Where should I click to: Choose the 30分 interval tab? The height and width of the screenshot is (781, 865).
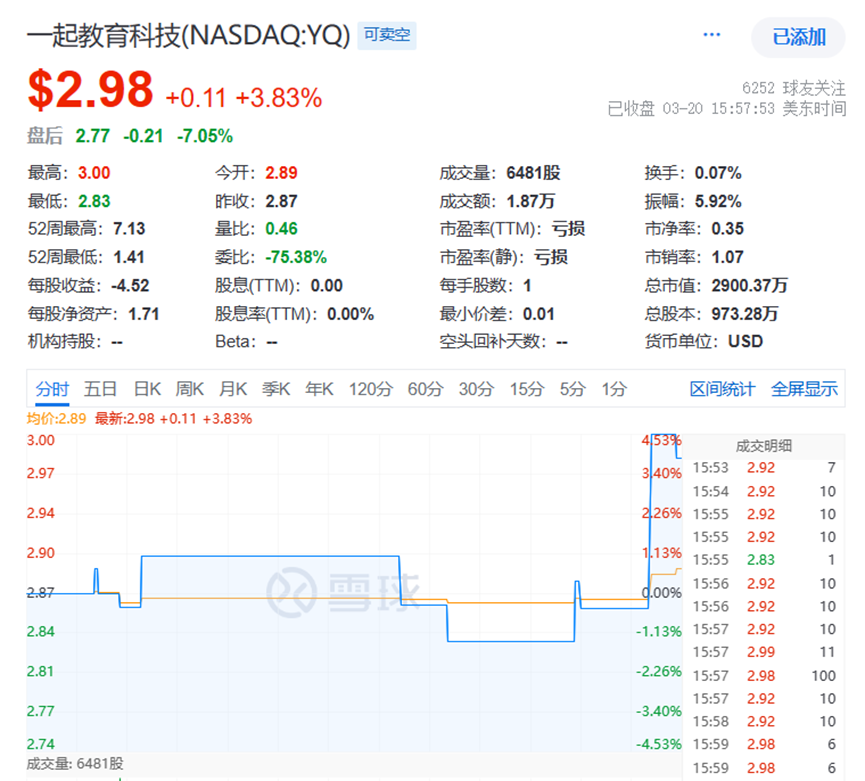point(476,389)
